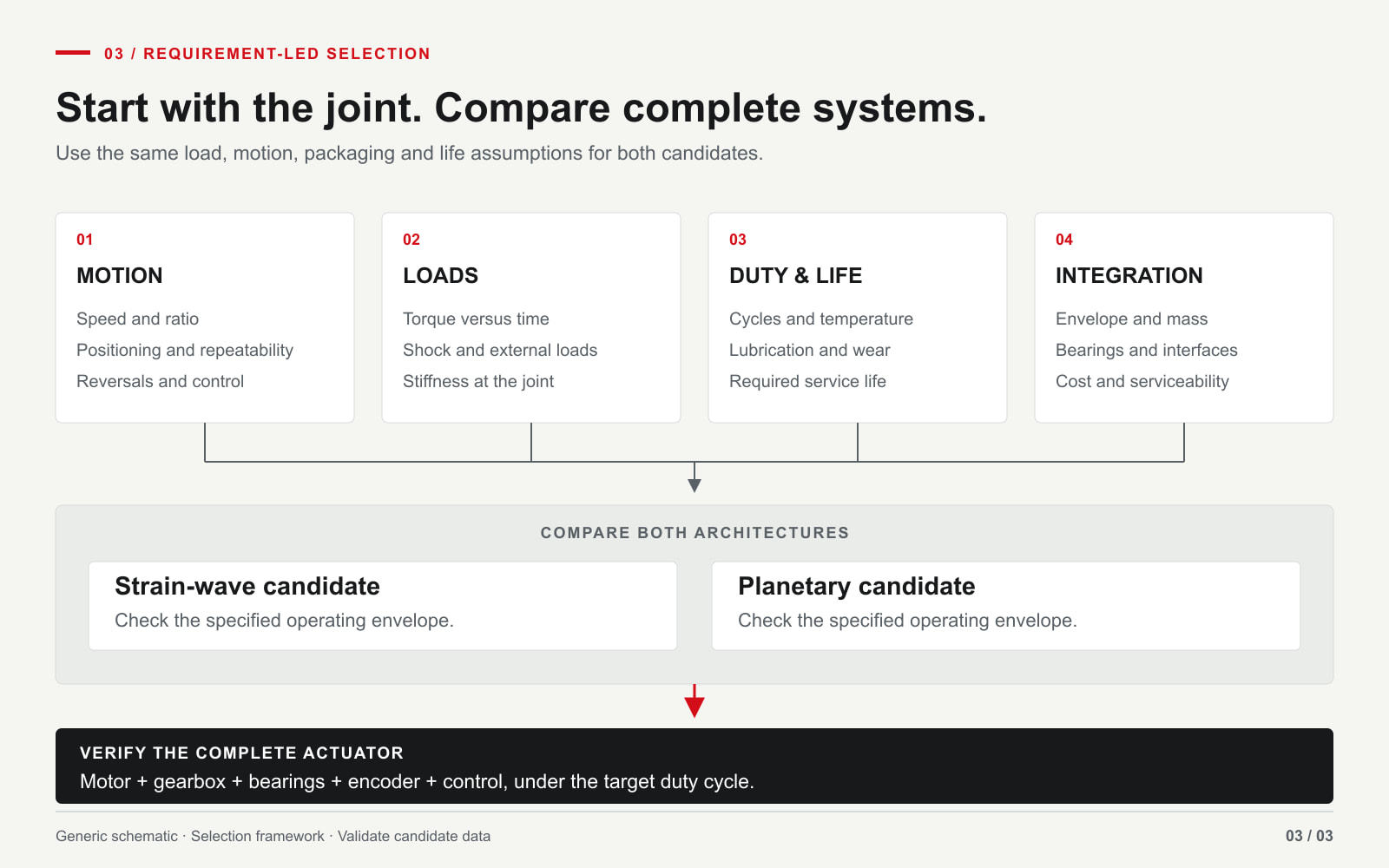Click envelope check text under Strain-wave candidate

tap(284, 621)
